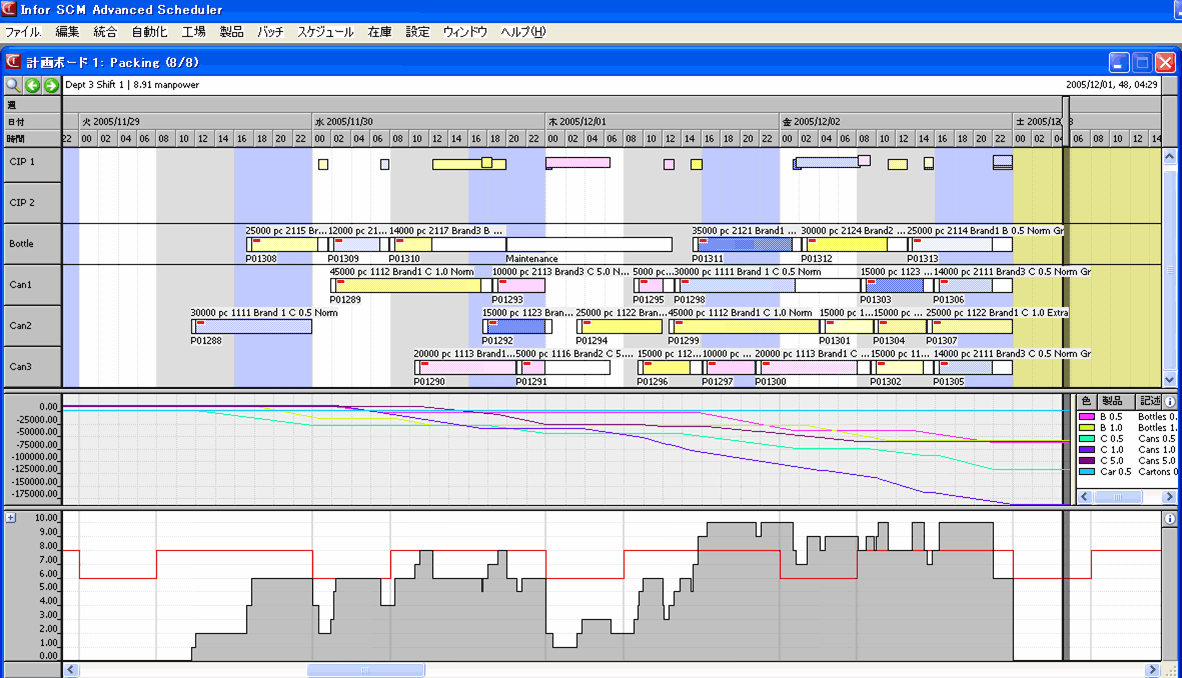
Task: Click the B 0.5 magenta color swatch
Action: pos(1086,416)
